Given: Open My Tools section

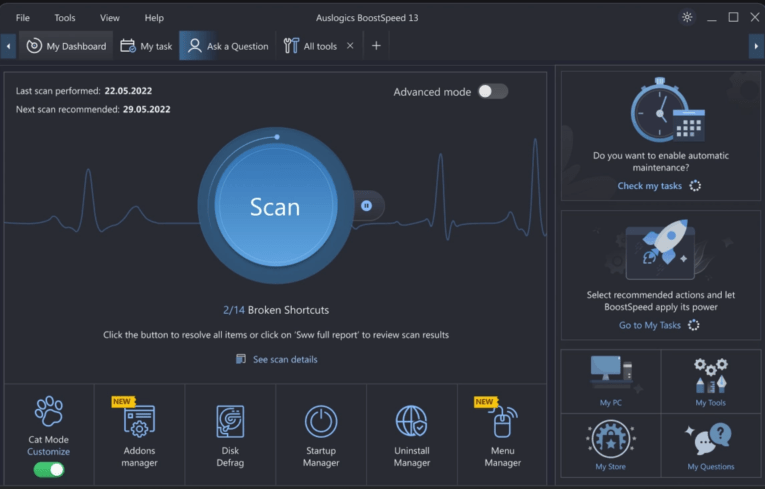Looking at the screenshot, I should coord(710,380).
